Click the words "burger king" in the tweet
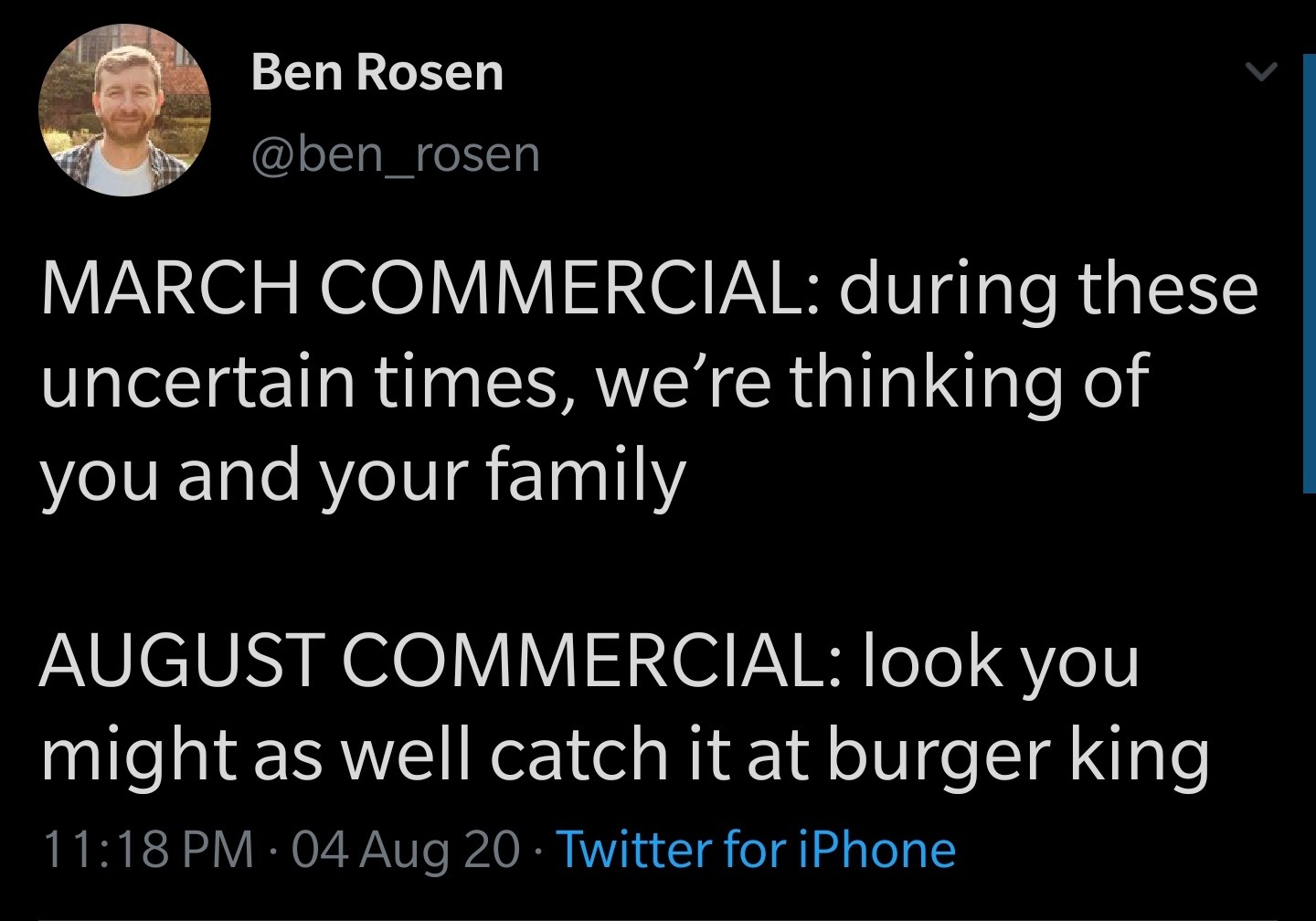1316x921 pixels. click(1017, 755)
